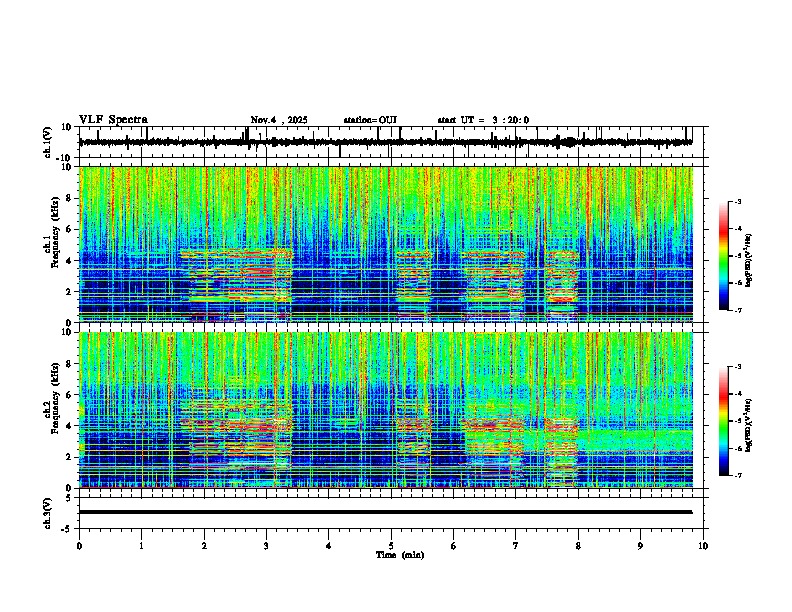Click the flat ch.3 voltage trace line
Image resolution: width=792 pixels, height=612 pixels.
coord(385,512)
